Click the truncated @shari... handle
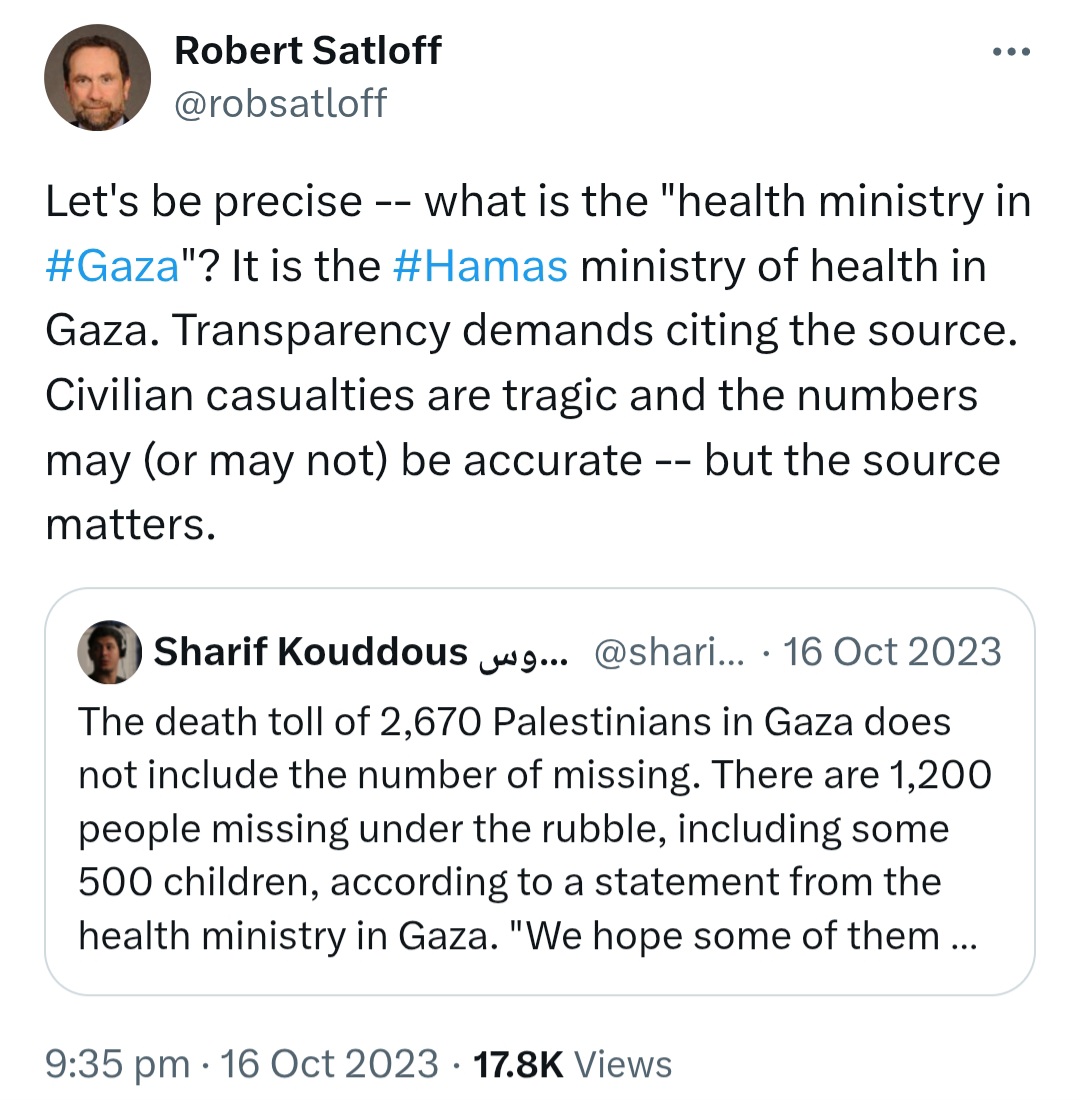Viewport: 1080px width, 1103px height. click(670, 652)
